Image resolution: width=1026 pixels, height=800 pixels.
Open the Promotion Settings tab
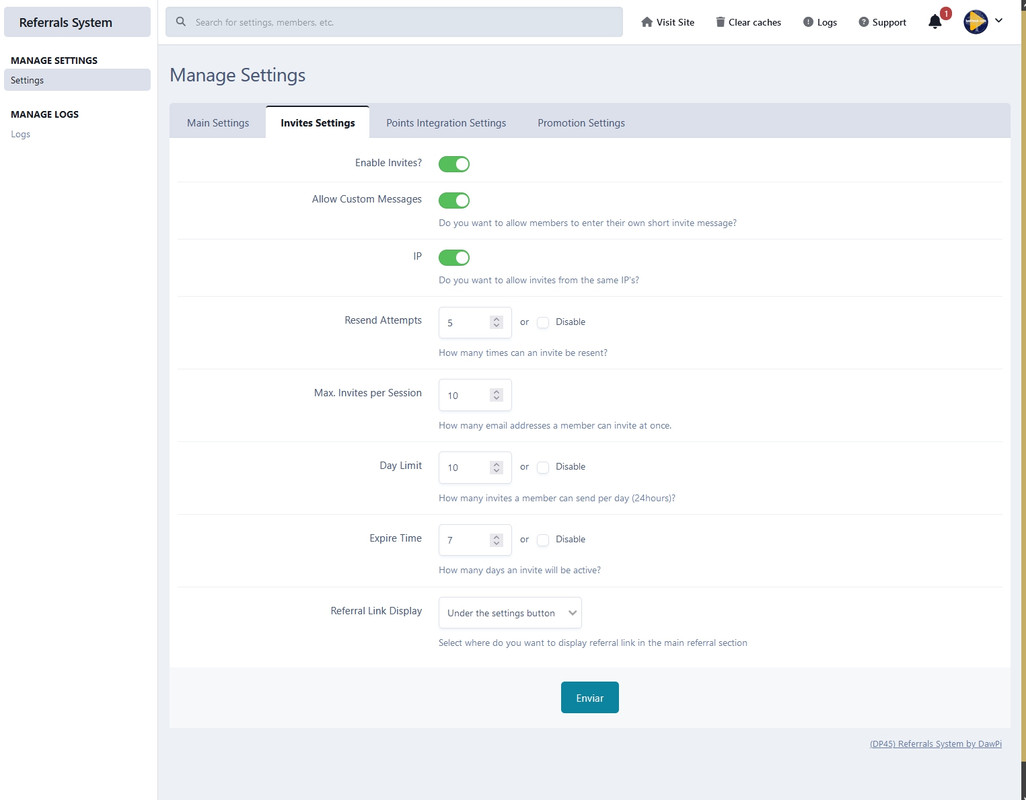pyautogui.click(x=581, y=123)
